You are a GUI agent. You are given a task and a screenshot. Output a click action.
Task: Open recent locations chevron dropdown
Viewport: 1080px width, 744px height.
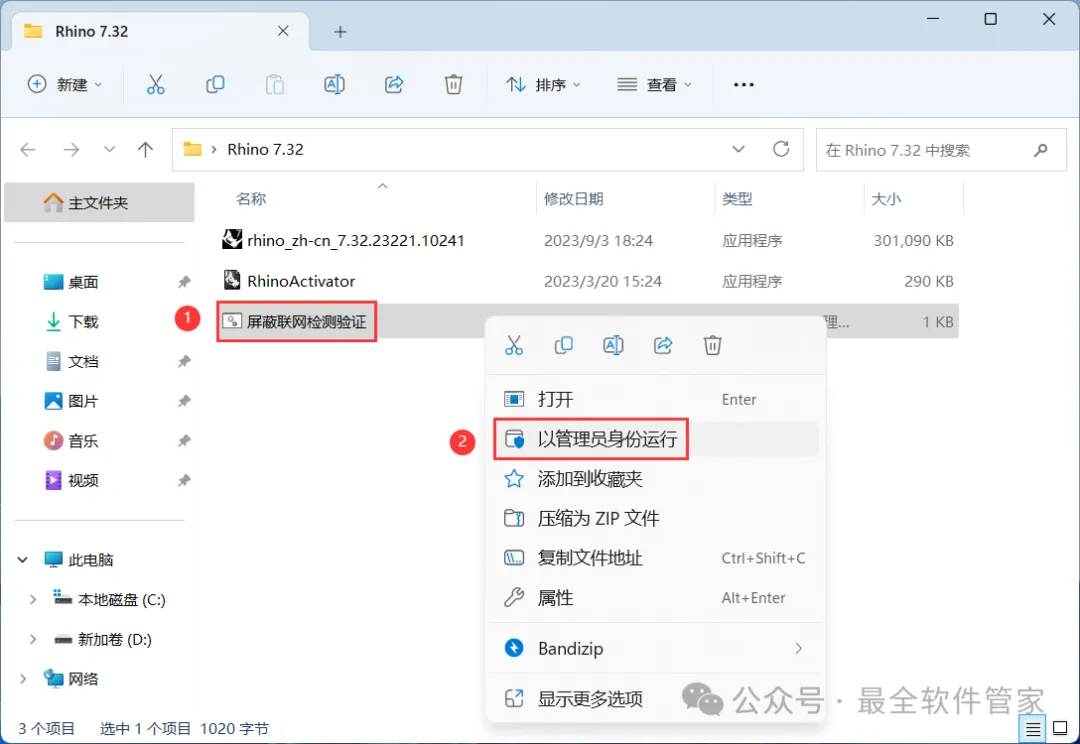109,149
